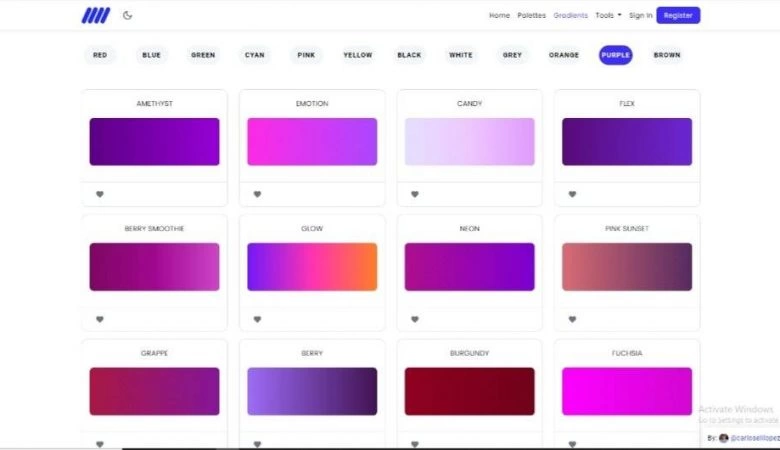Click the site logo icon
Viewport: 780px width, 450px height.
tap(96, 15)
